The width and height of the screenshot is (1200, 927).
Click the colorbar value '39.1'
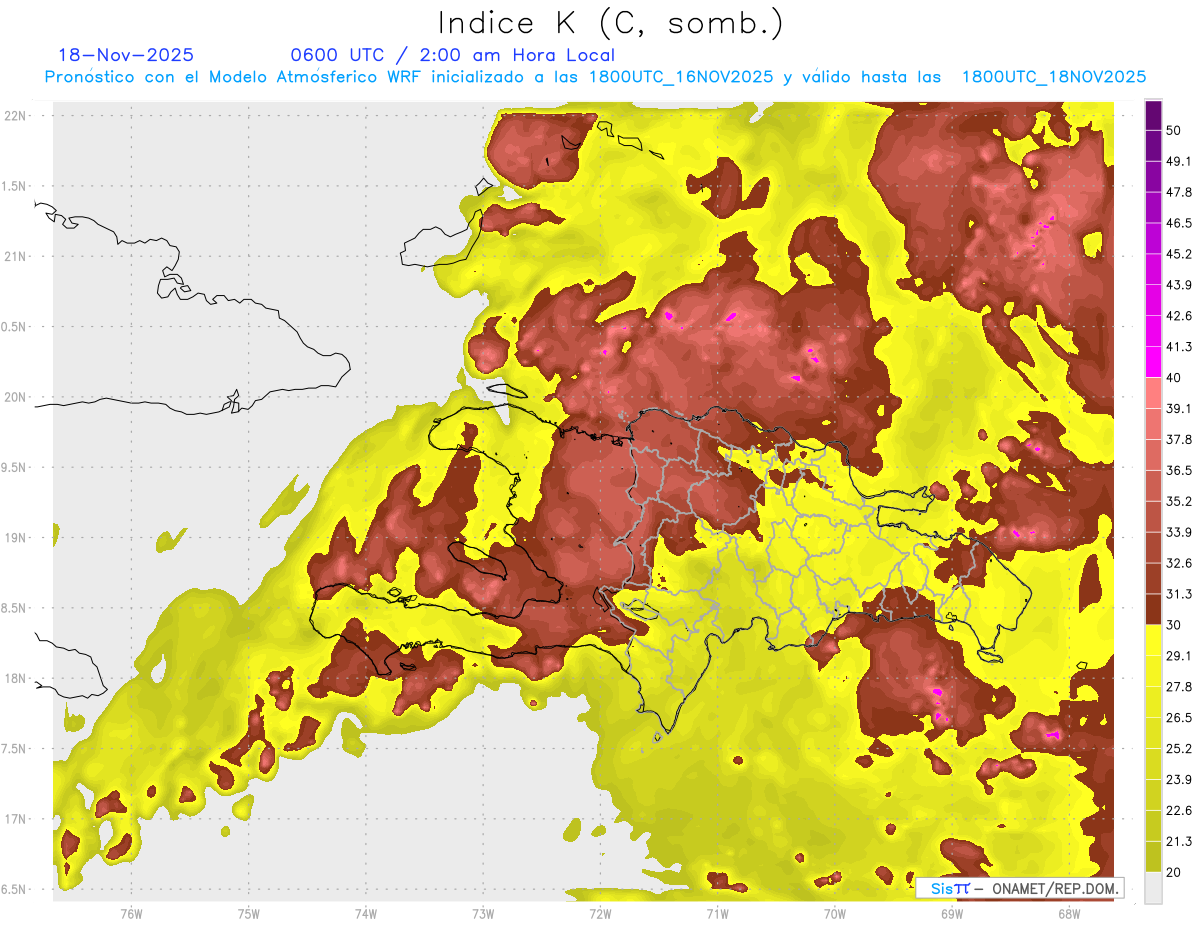coord(1179,408)
